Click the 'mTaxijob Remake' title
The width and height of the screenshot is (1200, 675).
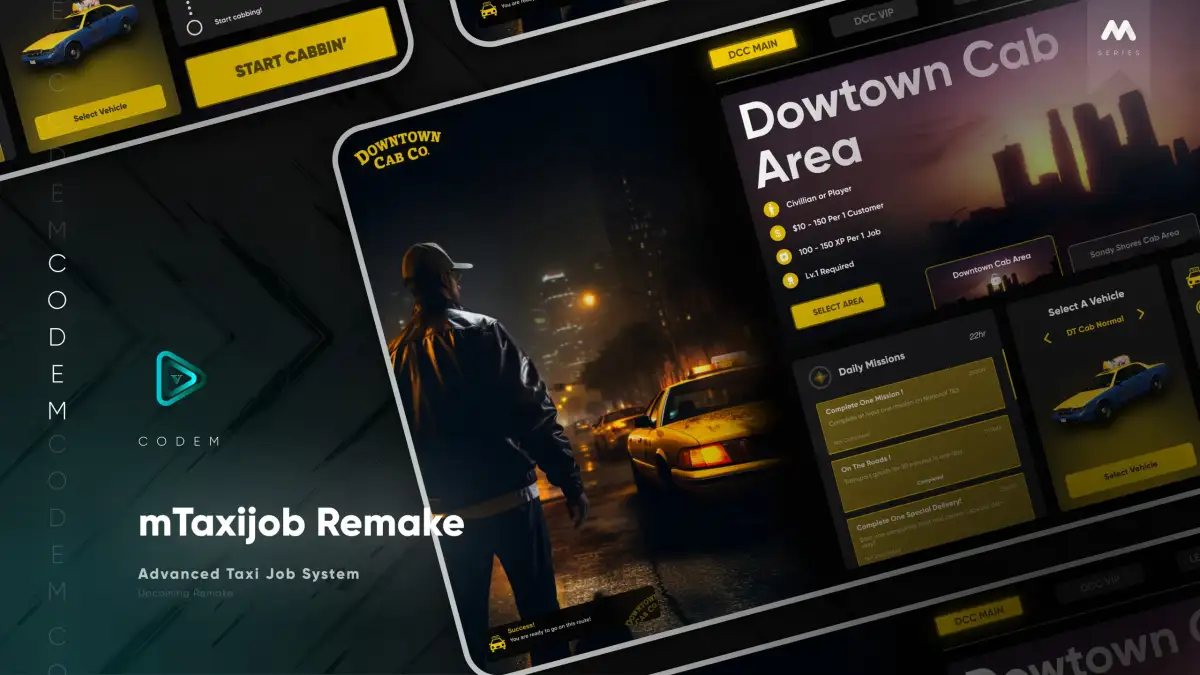click(301, 522)
